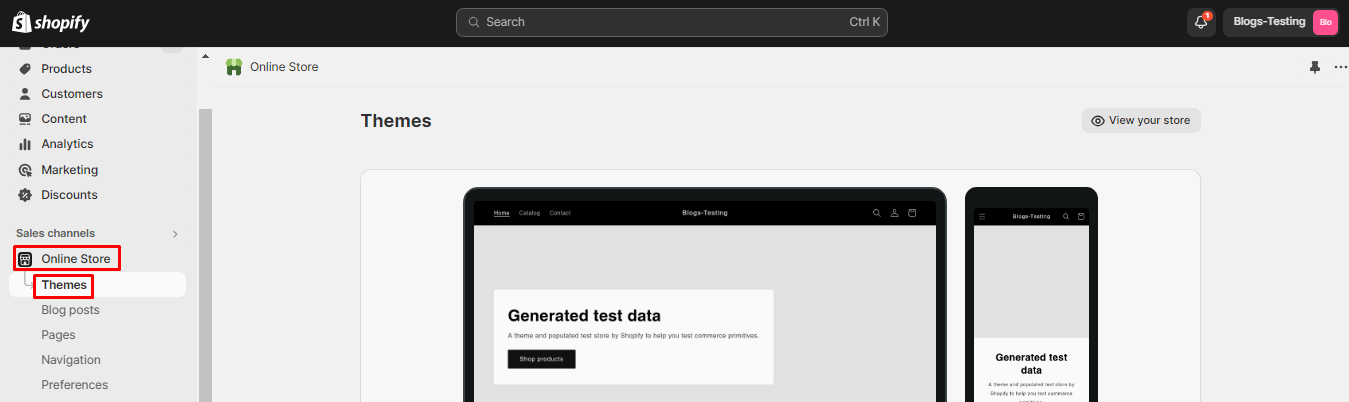Click the Shop products button in preview

(541, 359)
